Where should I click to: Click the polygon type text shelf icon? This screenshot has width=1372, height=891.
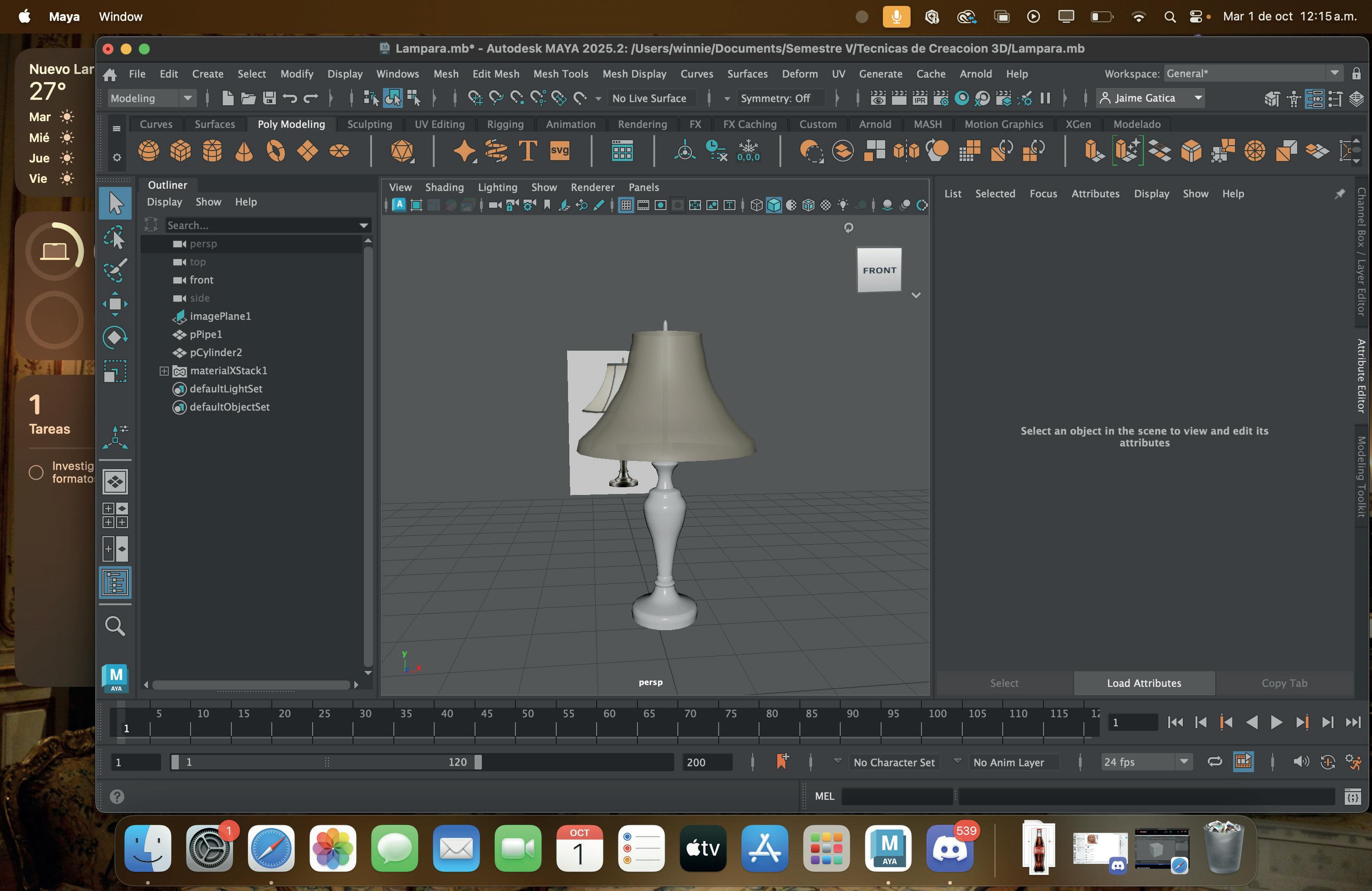tap(528, 152)
